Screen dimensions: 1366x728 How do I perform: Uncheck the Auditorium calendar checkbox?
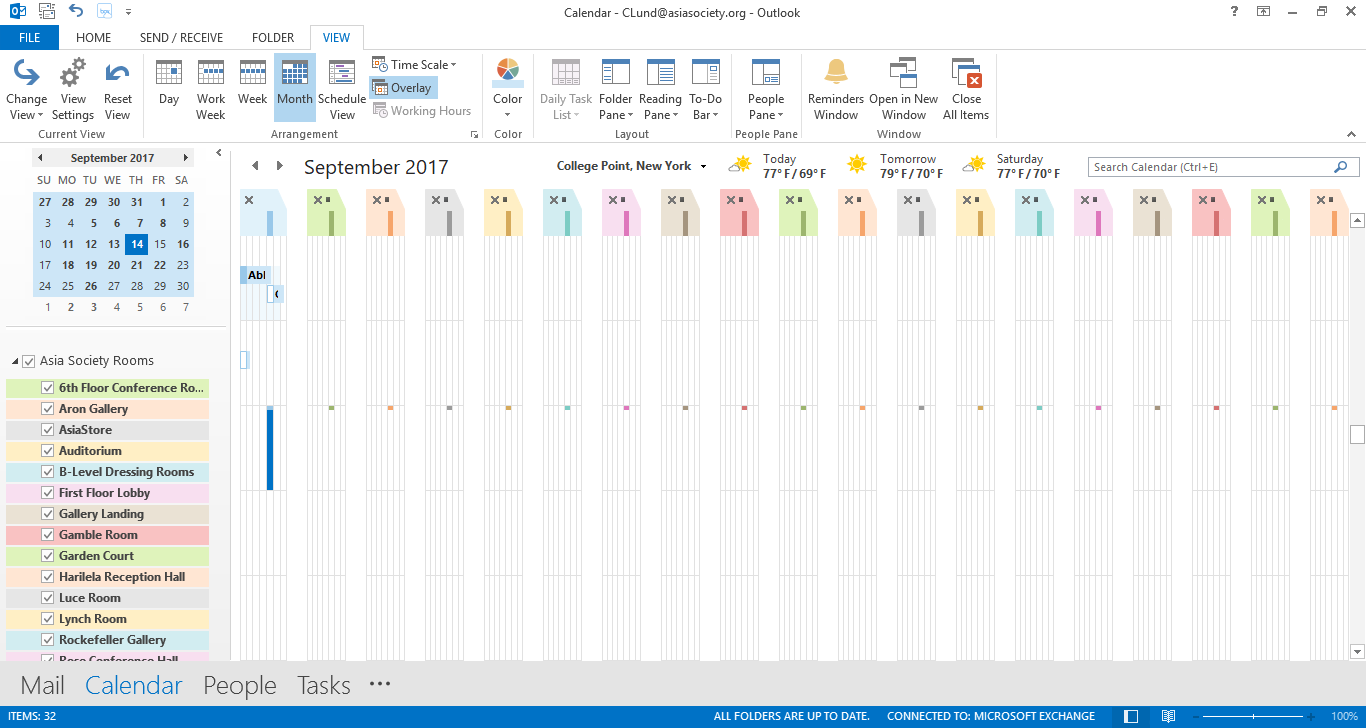click(x=47, y=451)
